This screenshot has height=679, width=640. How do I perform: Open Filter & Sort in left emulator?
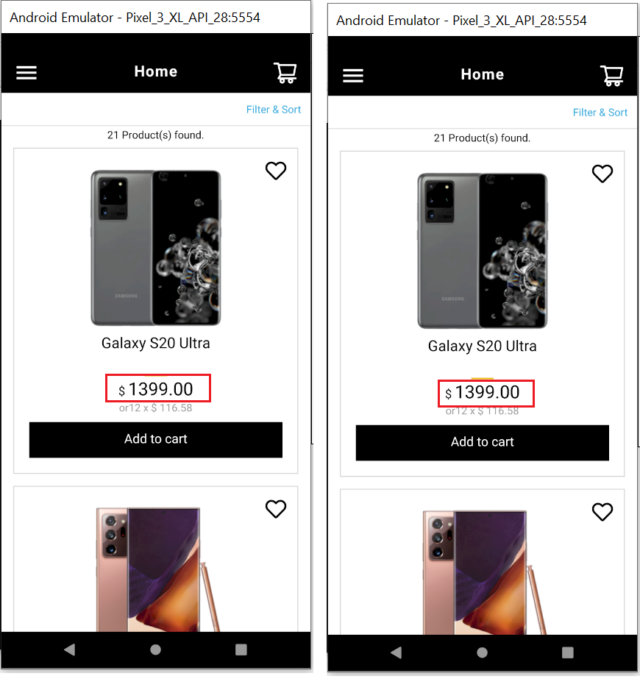point(273,110)
